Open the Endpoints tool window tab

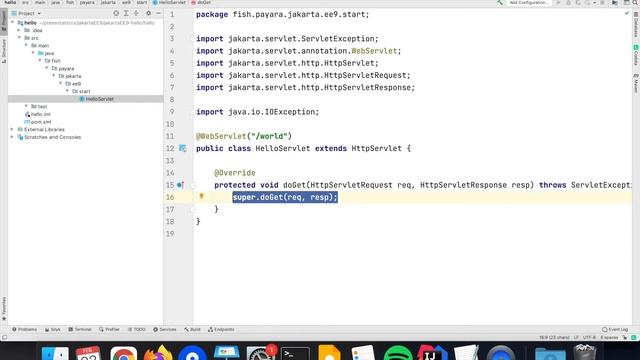pos(221,329)
